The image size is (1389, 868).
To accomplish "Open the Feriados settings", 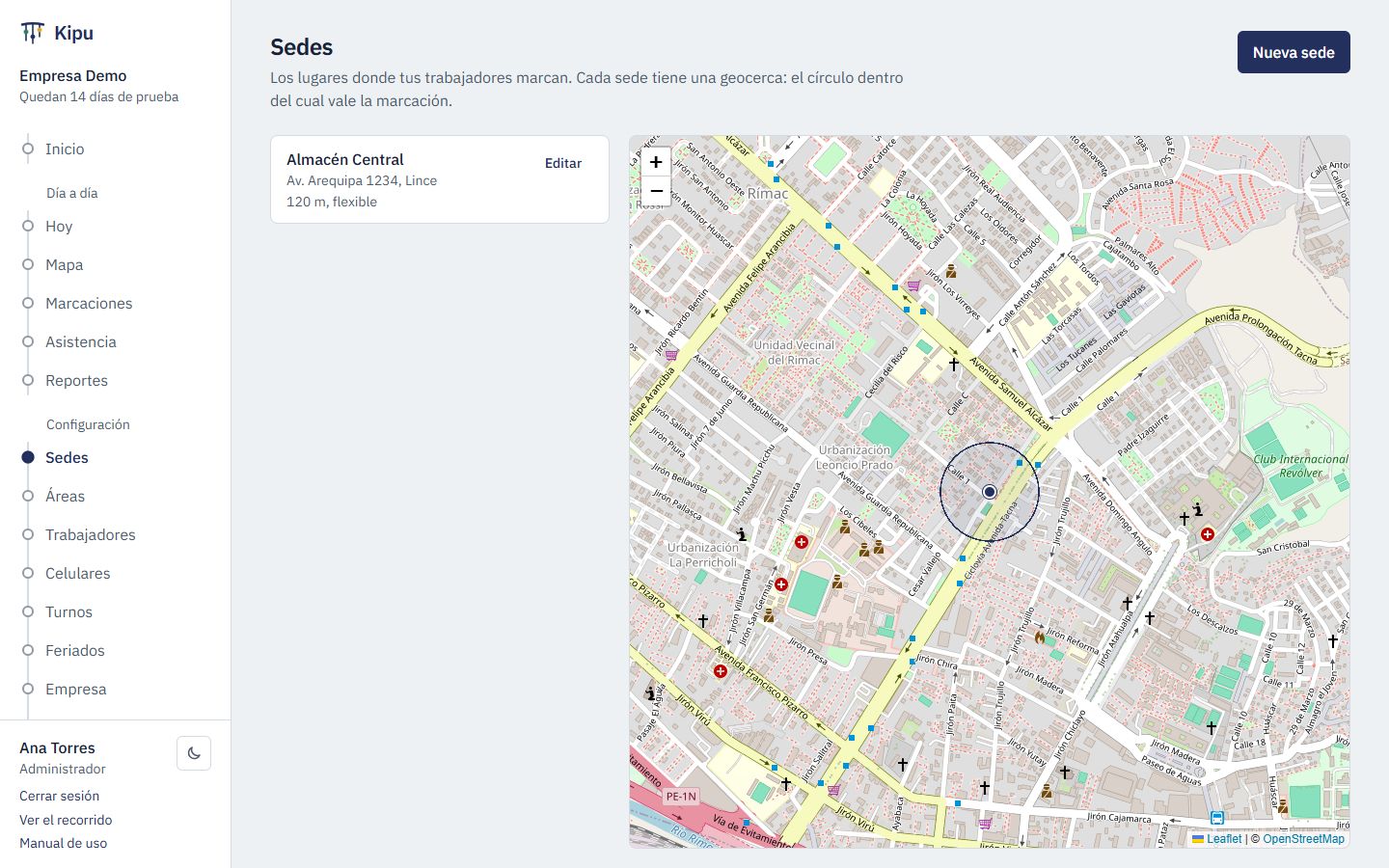I will click(x=75, y=650).
